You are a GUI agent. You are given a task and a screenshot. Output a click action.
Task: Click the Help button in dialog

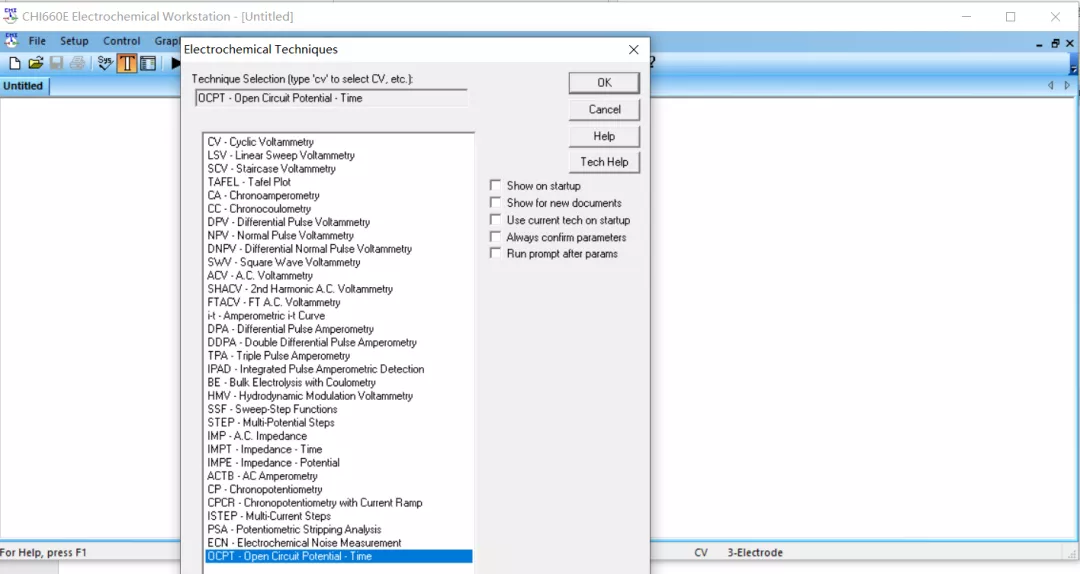tap(604, 136)
